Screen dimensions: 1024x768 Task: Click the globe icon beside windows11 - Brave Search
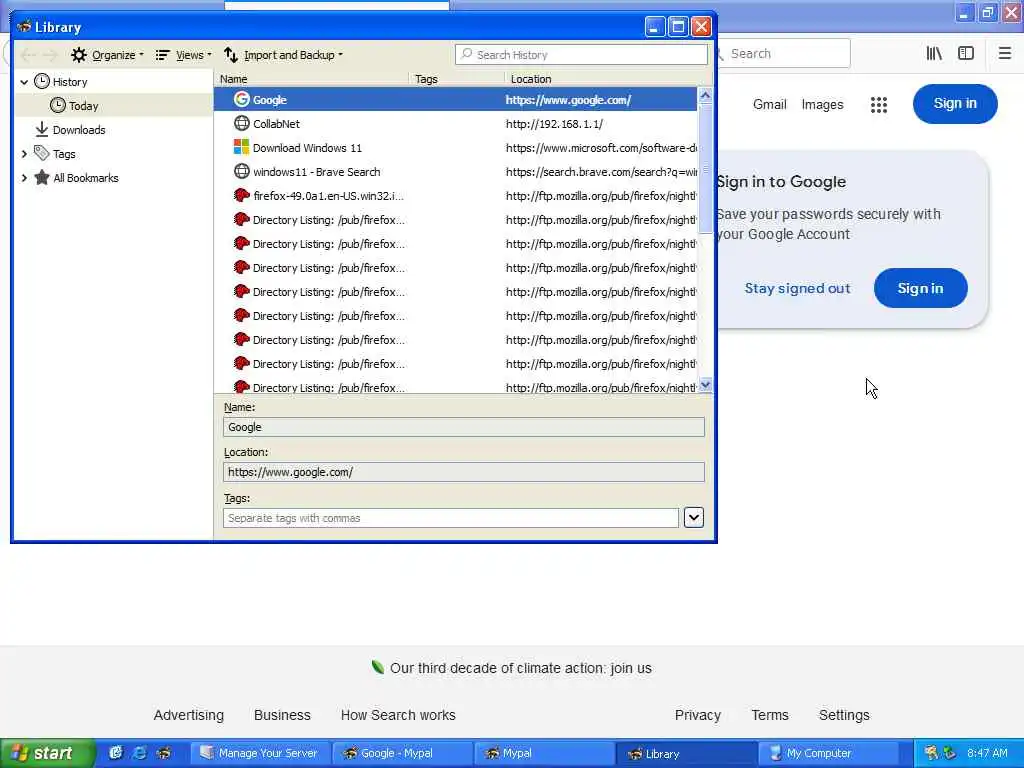click(x=242, y=171)
